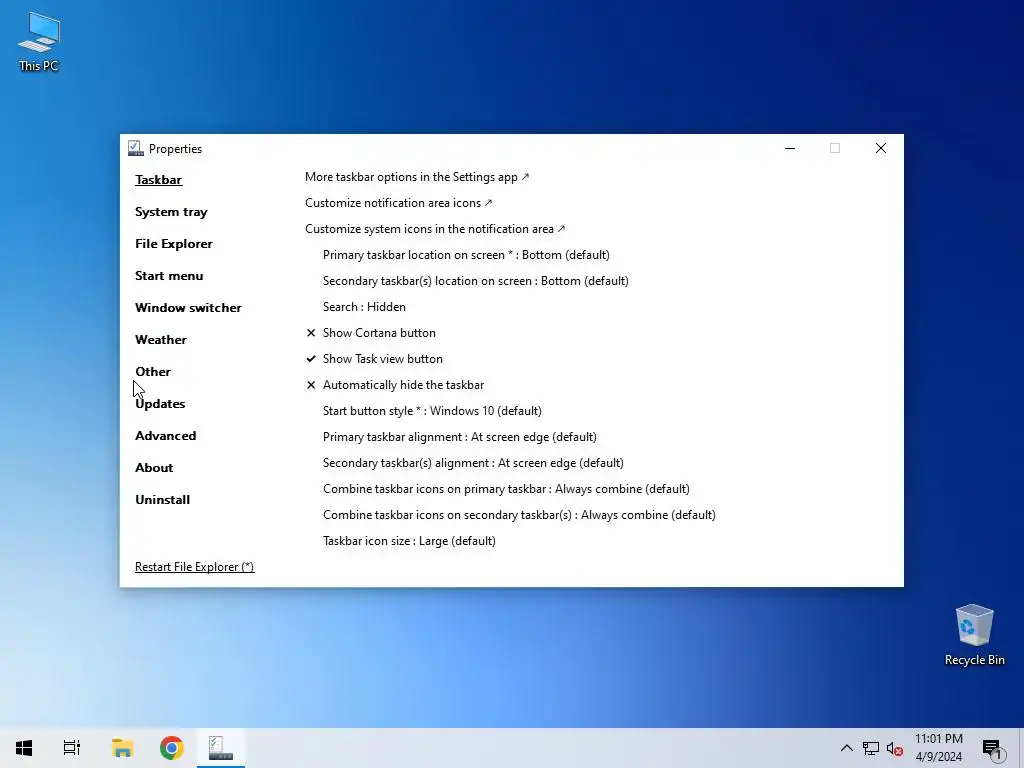1024x768 pixels.
Task: Open the Advanced section
Action: click(165, 436)
